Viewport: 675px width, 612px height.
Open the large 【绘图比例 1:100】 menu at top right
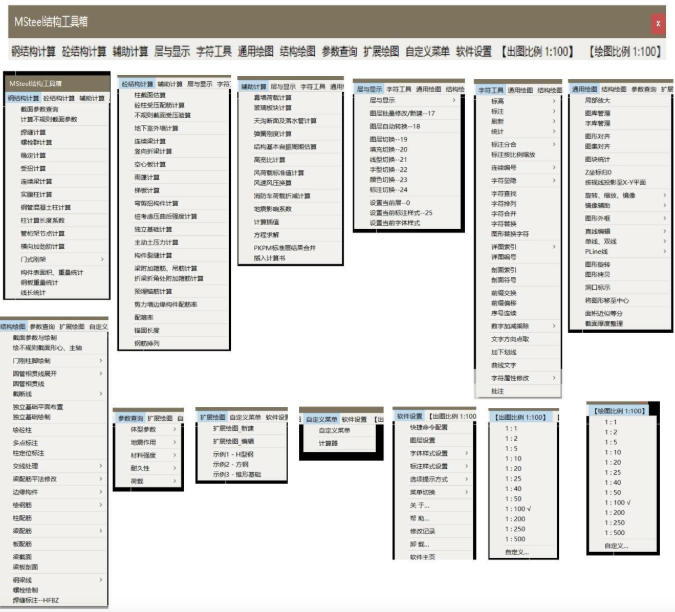(x=625, y=51)
